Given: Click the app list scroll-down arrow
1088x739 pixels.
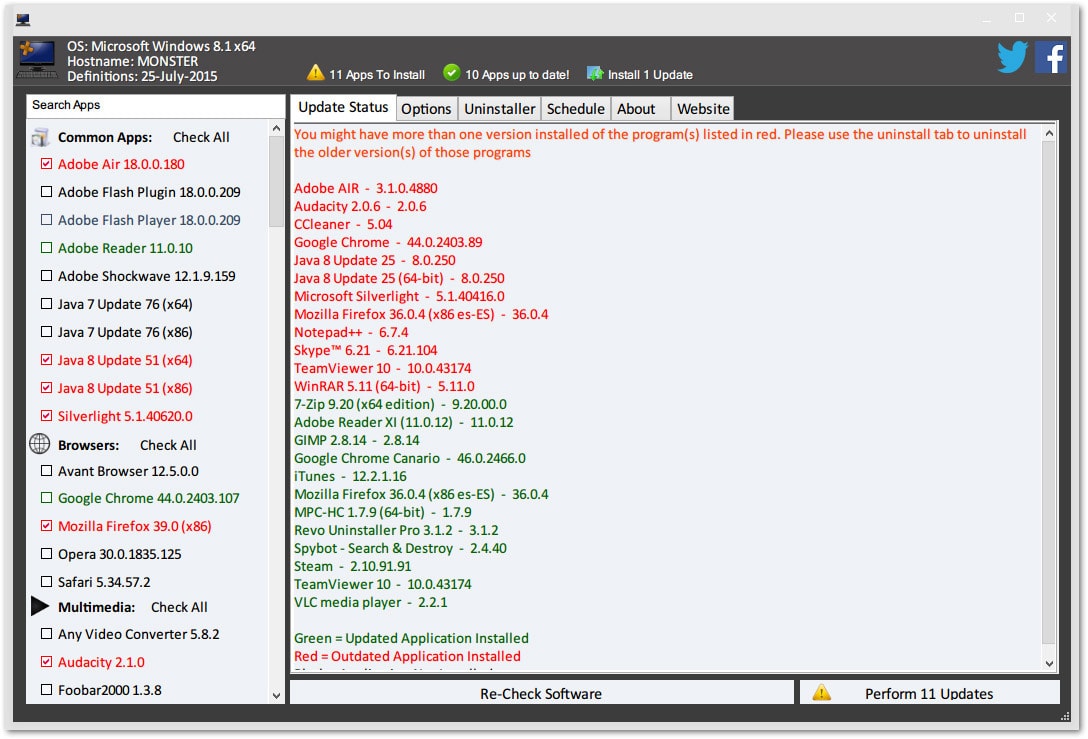Looking at the screenshot, I should coord(276,695).
